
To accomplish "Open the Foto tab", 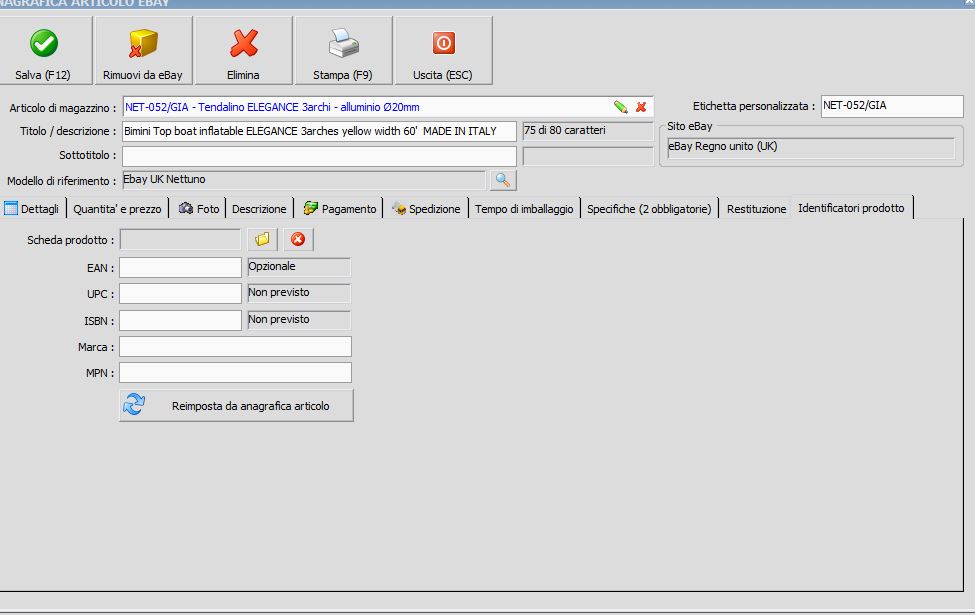I will point(198,209).
